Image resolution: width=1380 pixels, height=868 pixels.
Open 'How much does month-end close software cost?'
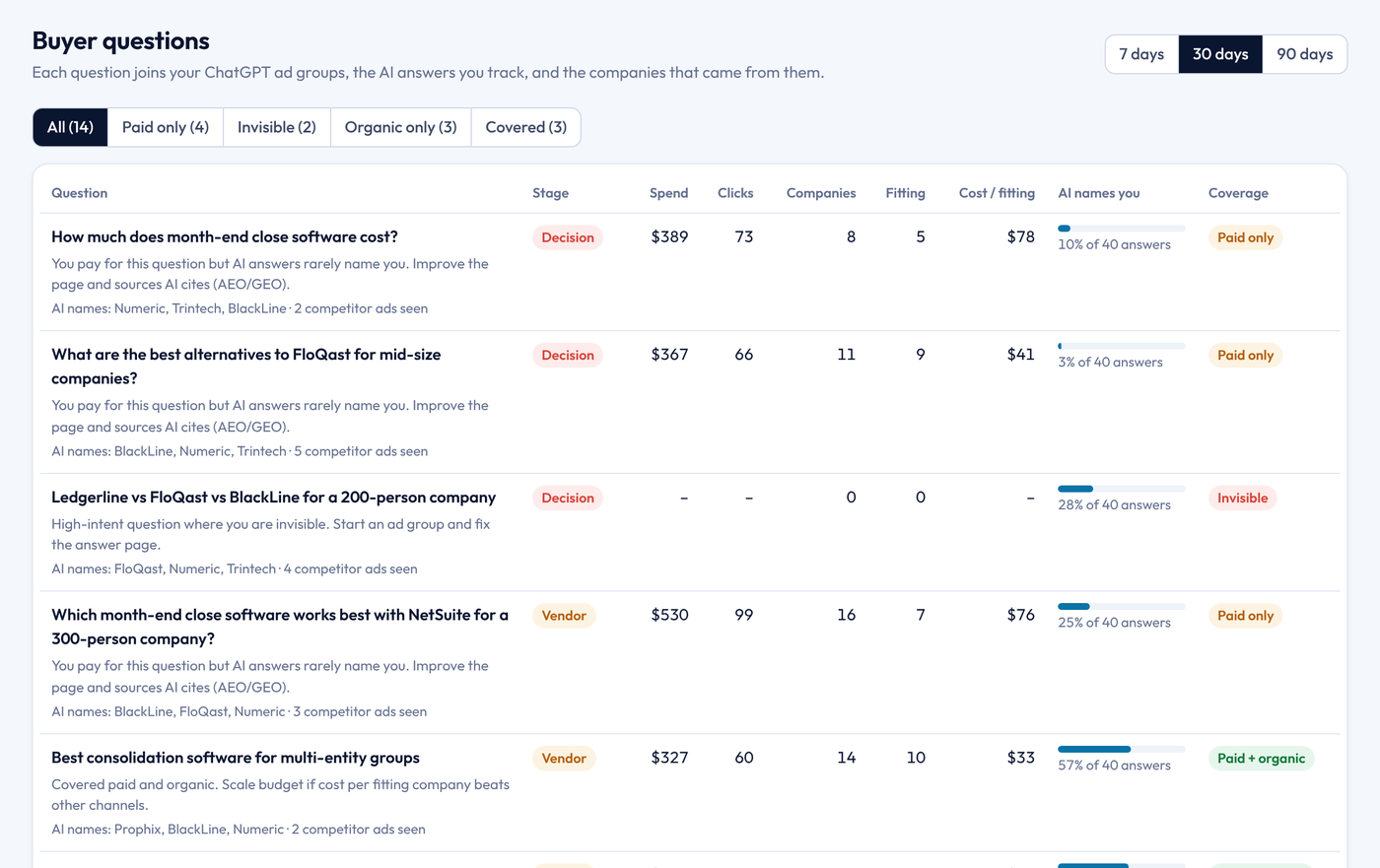click(x=225, y=236)
